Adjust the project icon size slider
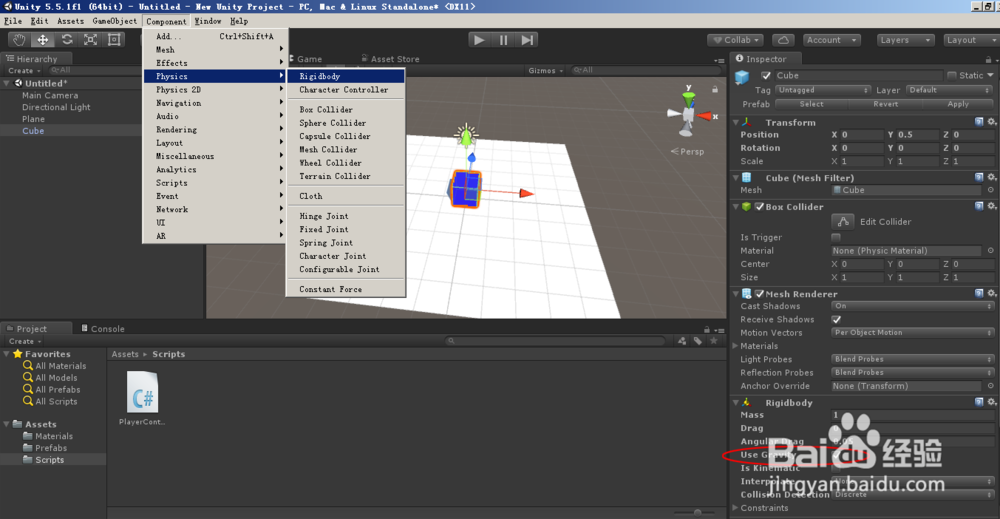 click(697, 513)
